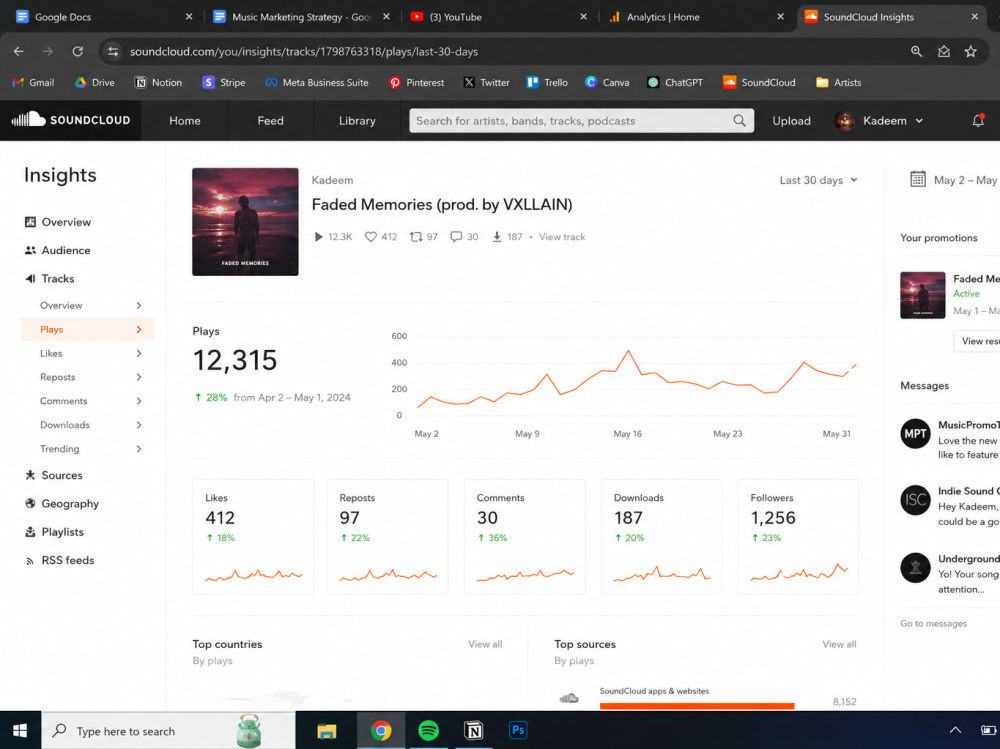This screenshot has height=749, width=1000.
Task: Click the SoundCloud logo in header
Action: pos(71,120)
